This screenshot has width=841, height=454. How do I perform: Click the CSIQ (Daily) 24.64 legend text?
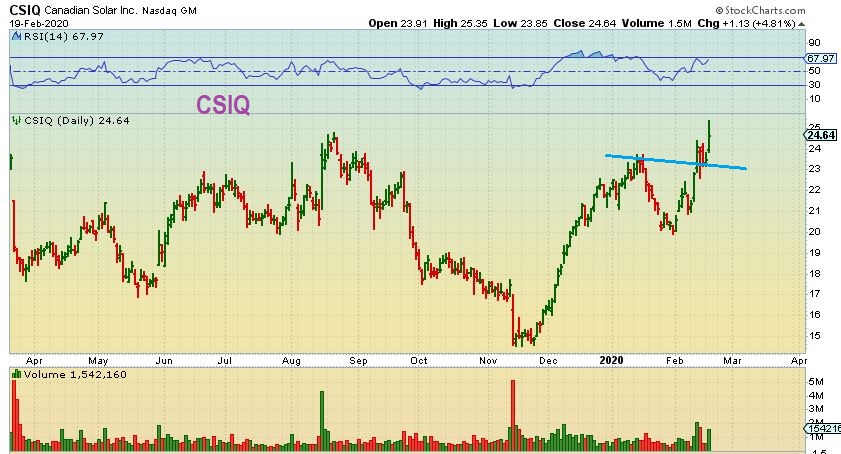[x=77, y=121]
